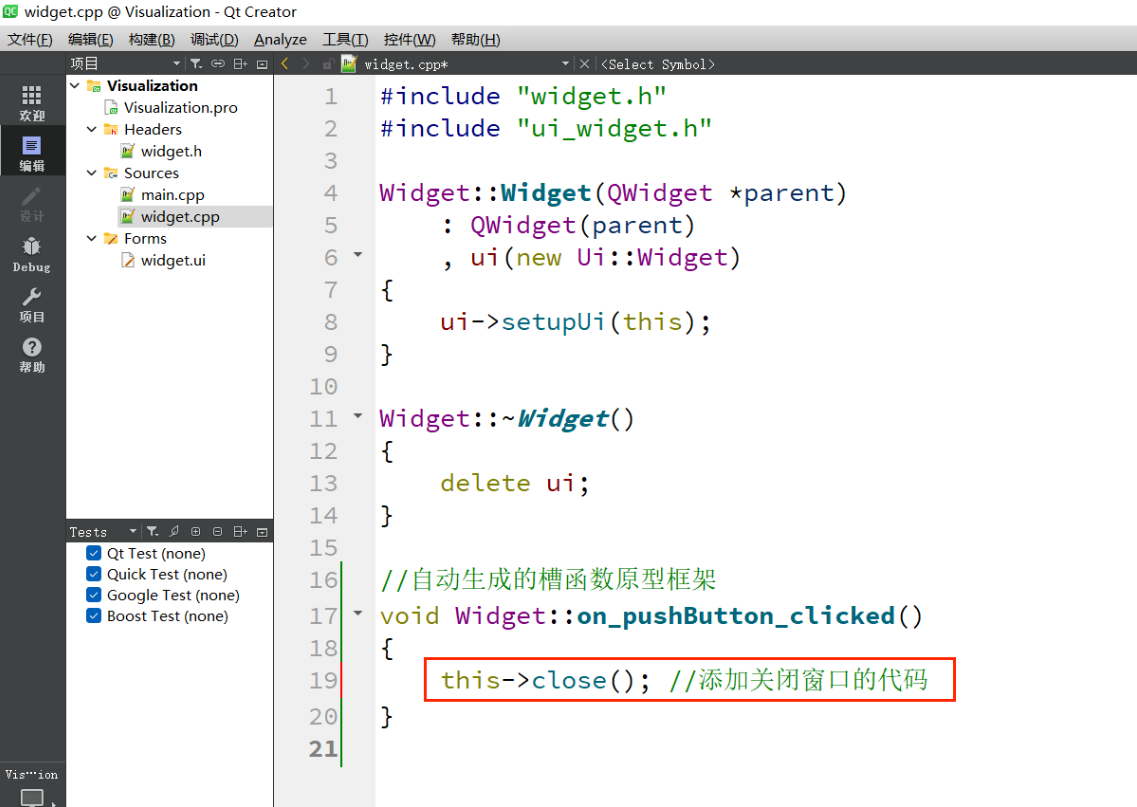Click the read-only lock icon

tap(328, 64)
